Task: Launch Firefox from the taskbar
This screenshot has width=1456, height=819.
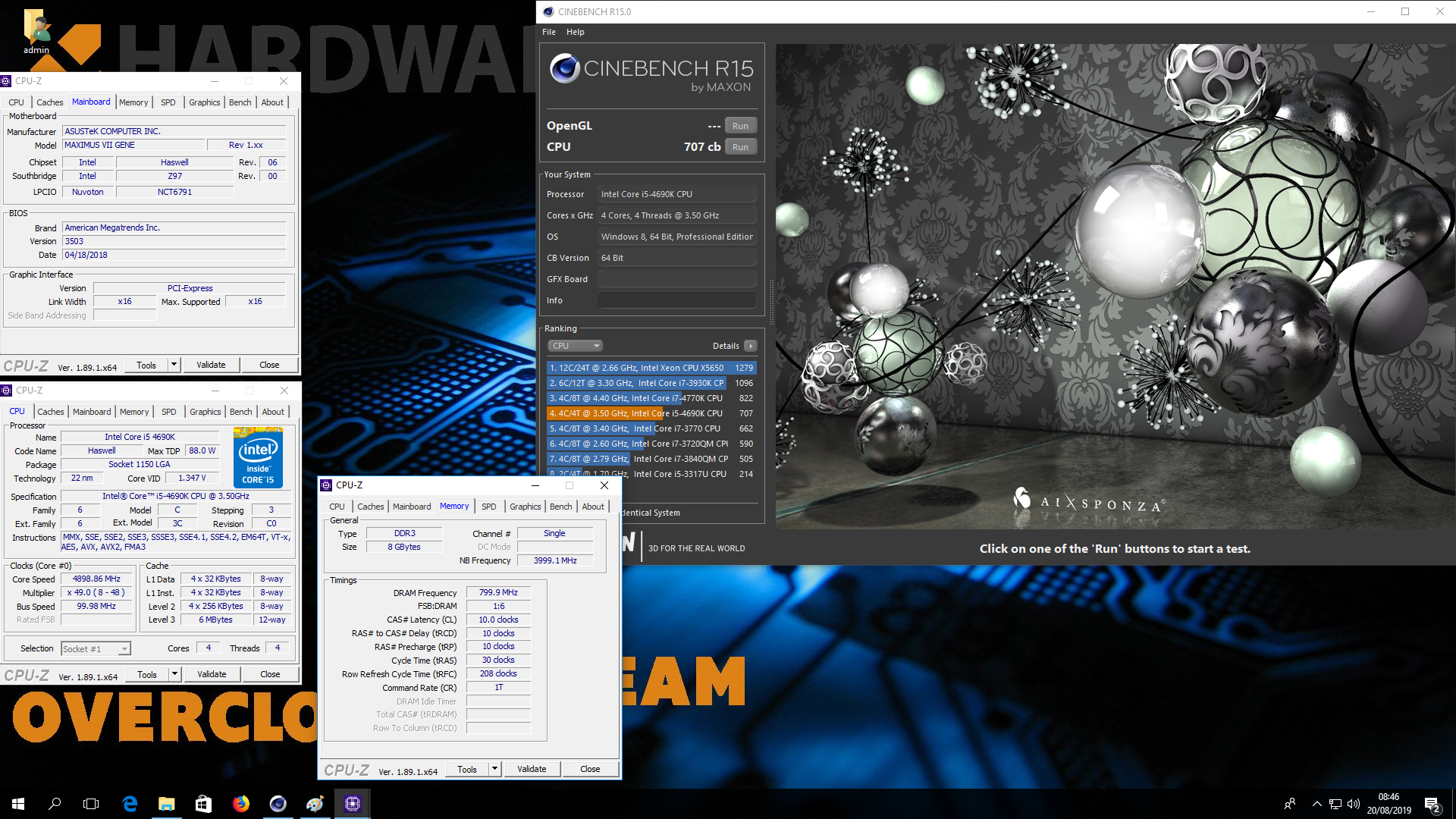Action: (x=240, y=804)
